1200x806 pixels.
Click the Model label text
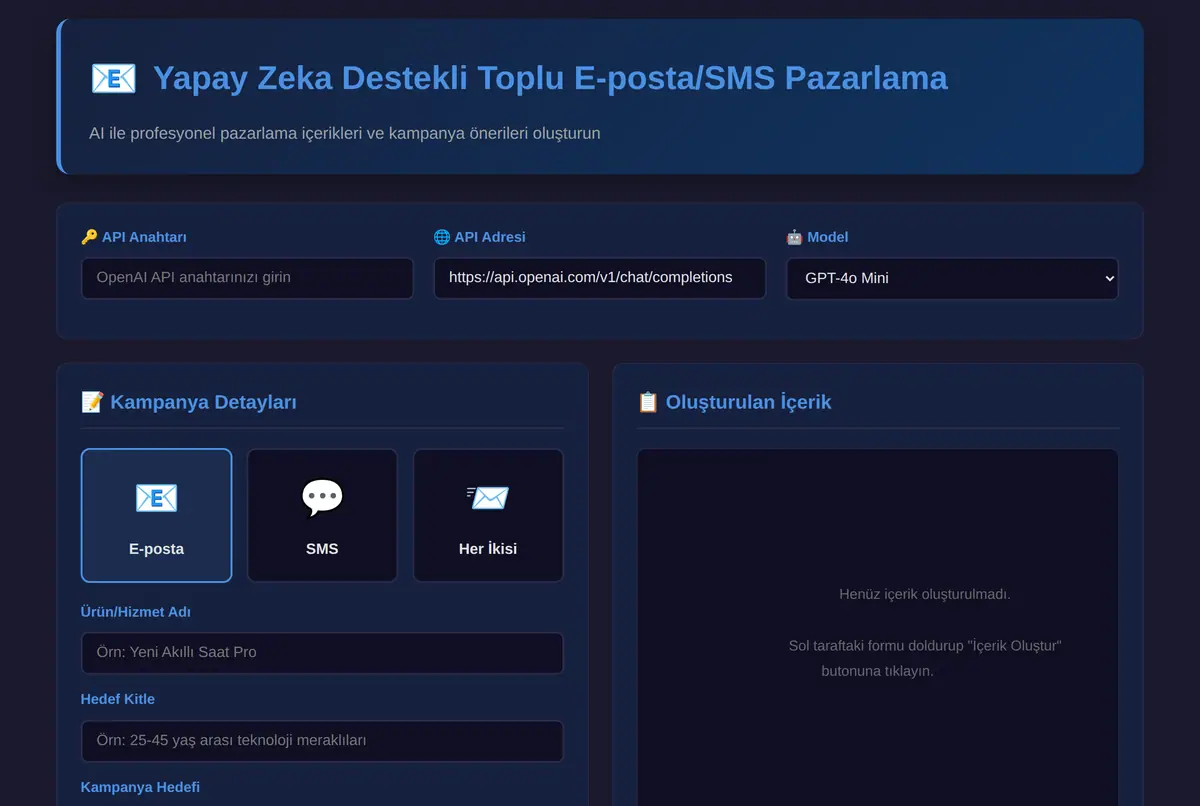tap(828, 237)
